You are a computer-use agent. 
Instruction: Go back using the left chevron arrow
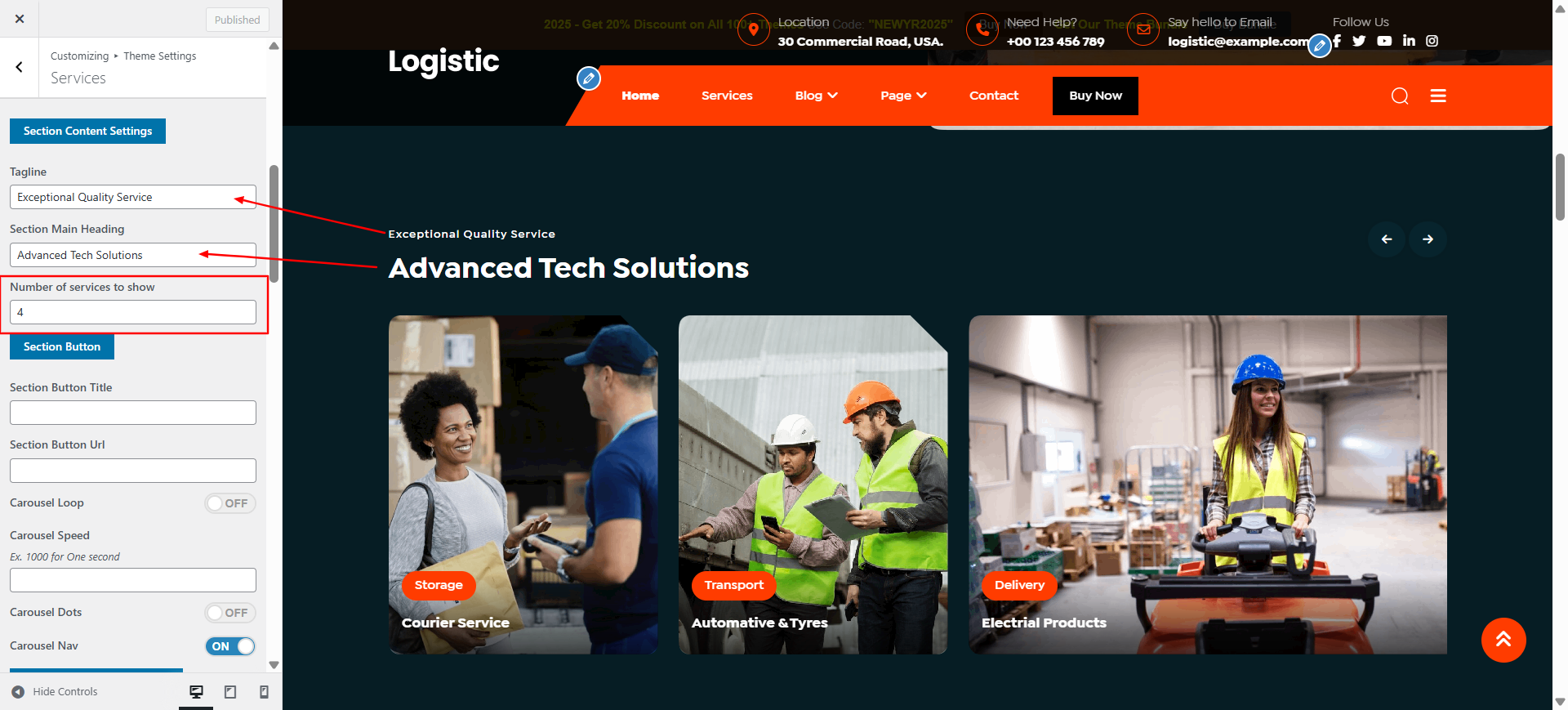tap(20, 67)
